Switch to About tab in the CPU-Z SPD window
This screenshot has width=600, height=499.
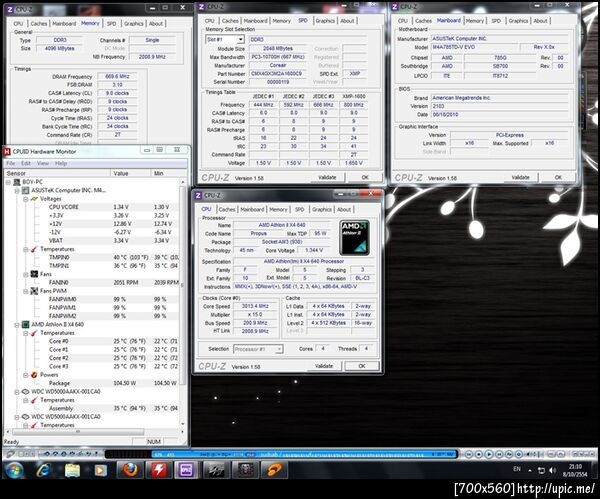click(x=347, y=21)
